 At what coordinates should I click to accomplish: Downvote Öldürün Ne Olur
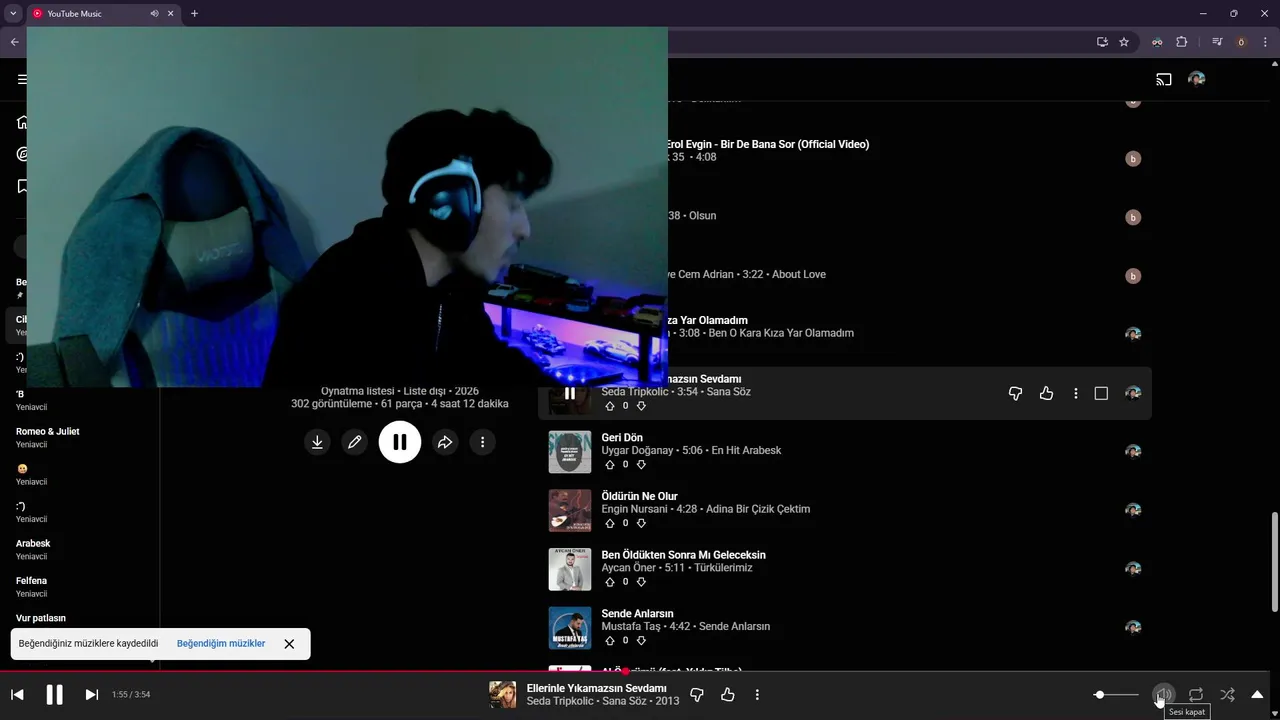(x=641, y=523)
